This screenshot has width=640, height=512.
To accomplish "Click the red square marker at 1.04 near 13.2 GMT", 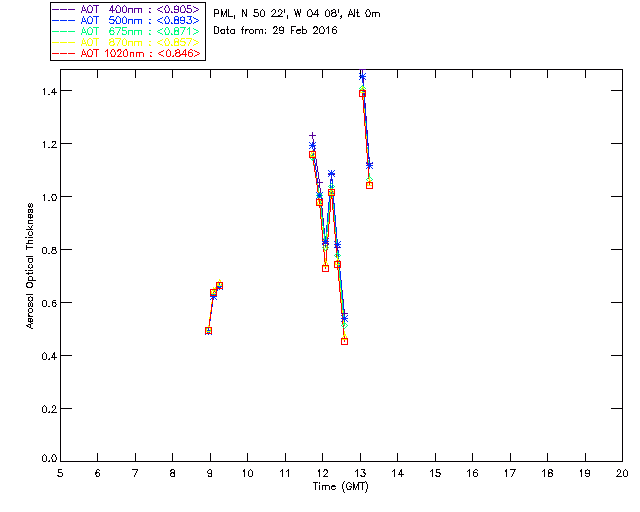I will pos(369,185).
